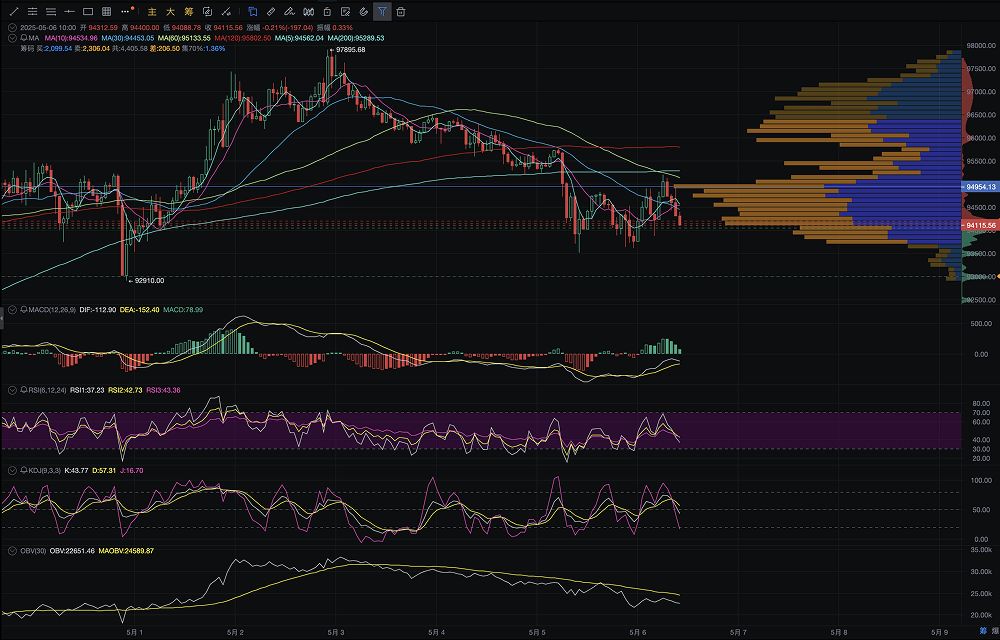
Task: Open the more drawing tools ellipsis menu
Action: 124,12
